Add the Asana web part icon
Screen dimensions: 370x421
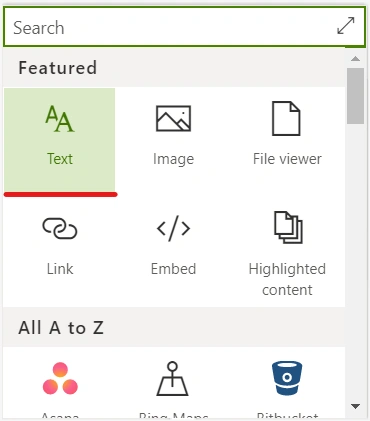pyautogui.click(x=60, y=379)
